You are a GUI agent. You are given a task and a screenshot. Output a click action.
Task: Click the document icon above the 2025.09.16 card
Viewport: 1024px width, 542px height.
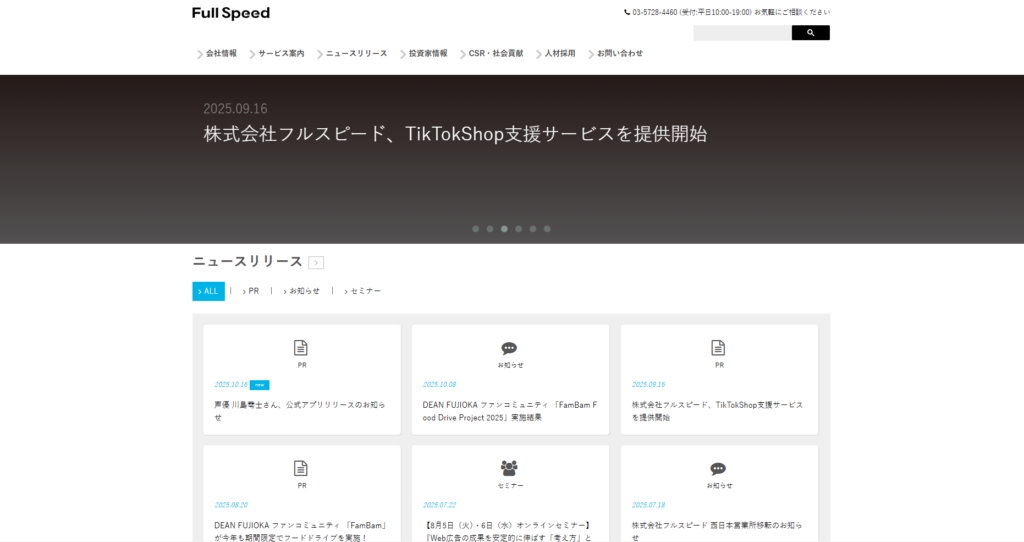[718, 348]
